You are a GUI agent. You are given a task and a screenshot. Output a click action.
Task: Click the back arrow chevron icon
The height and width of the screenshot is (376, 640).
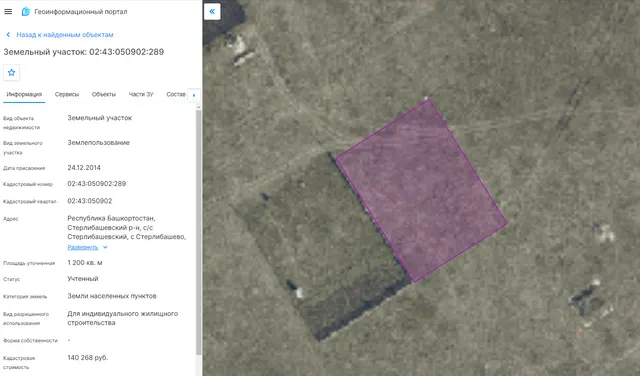pyautogui.click(x=8, y=35)
